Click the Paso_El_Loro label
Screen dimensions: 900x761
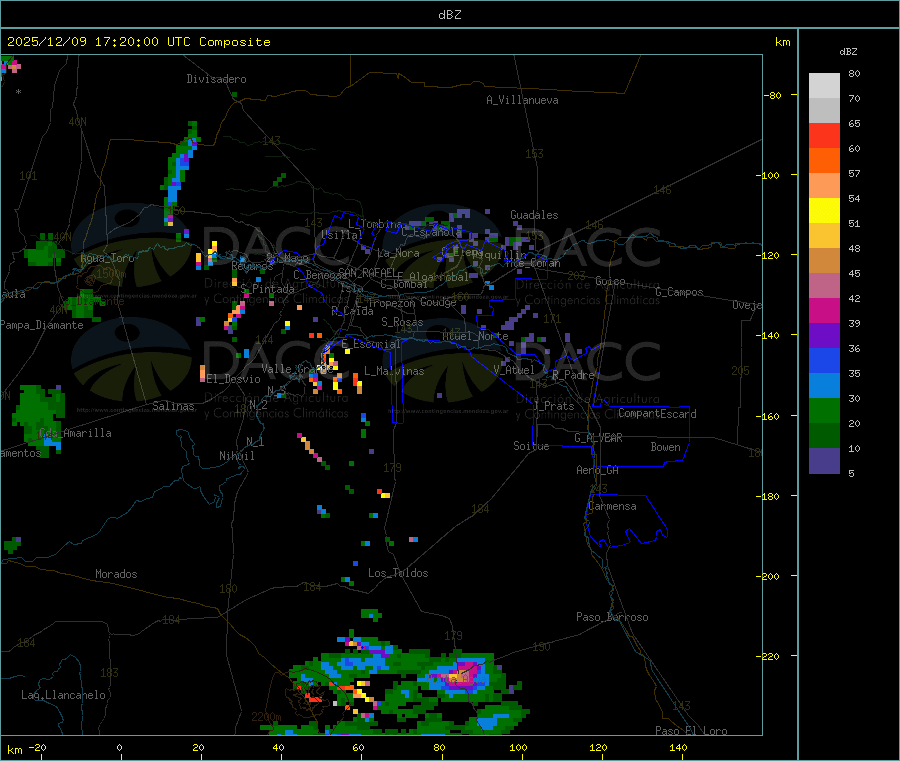pos(692,731)
